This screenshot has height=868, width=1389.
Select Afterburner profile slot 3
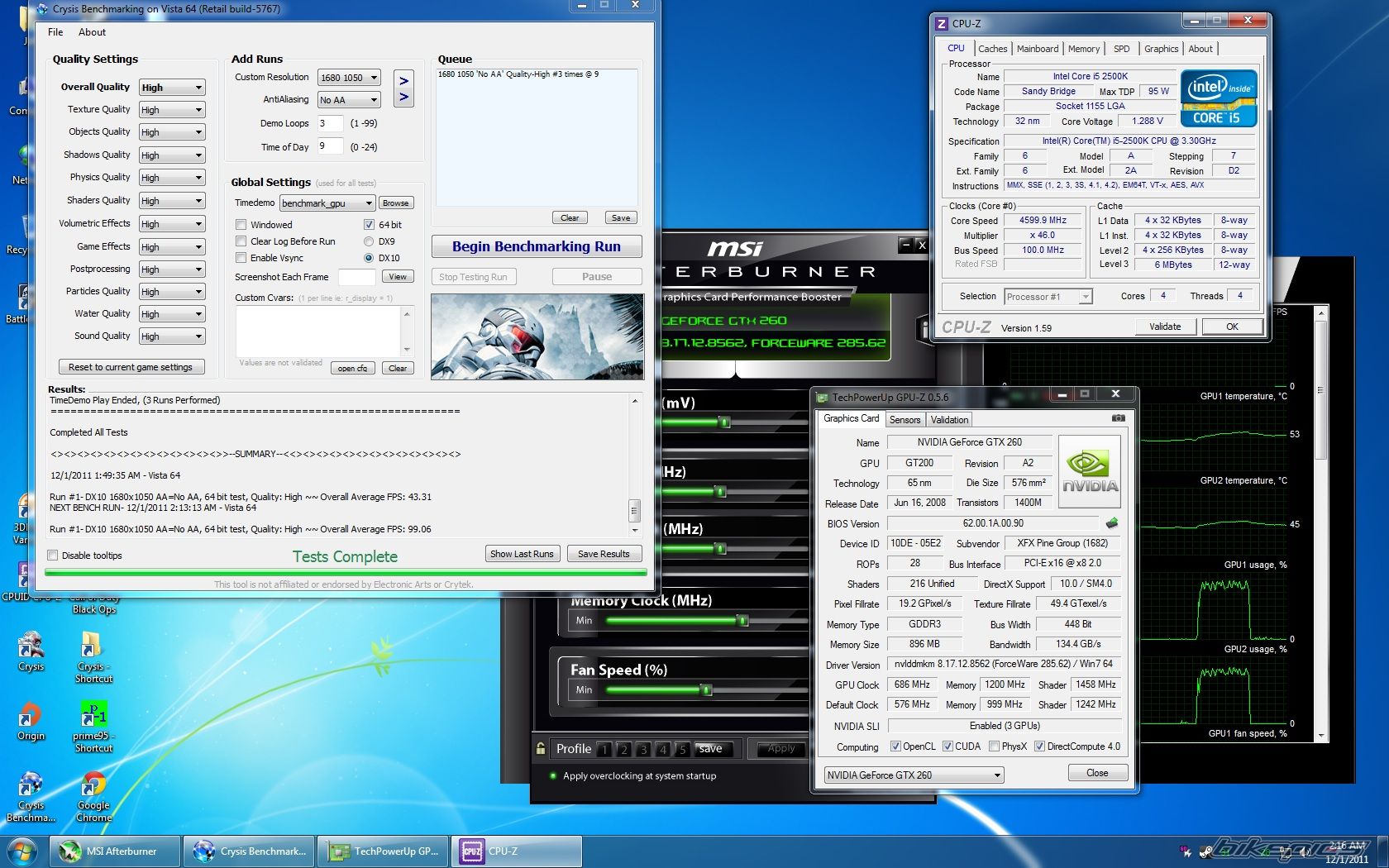(x=643, y=750)
